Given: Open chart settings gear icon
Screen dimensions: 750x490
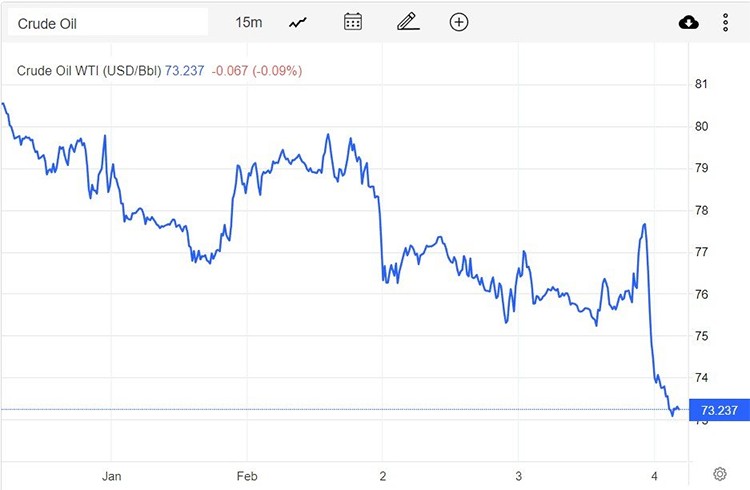Looking at the screenshot, I should point(719,473).
